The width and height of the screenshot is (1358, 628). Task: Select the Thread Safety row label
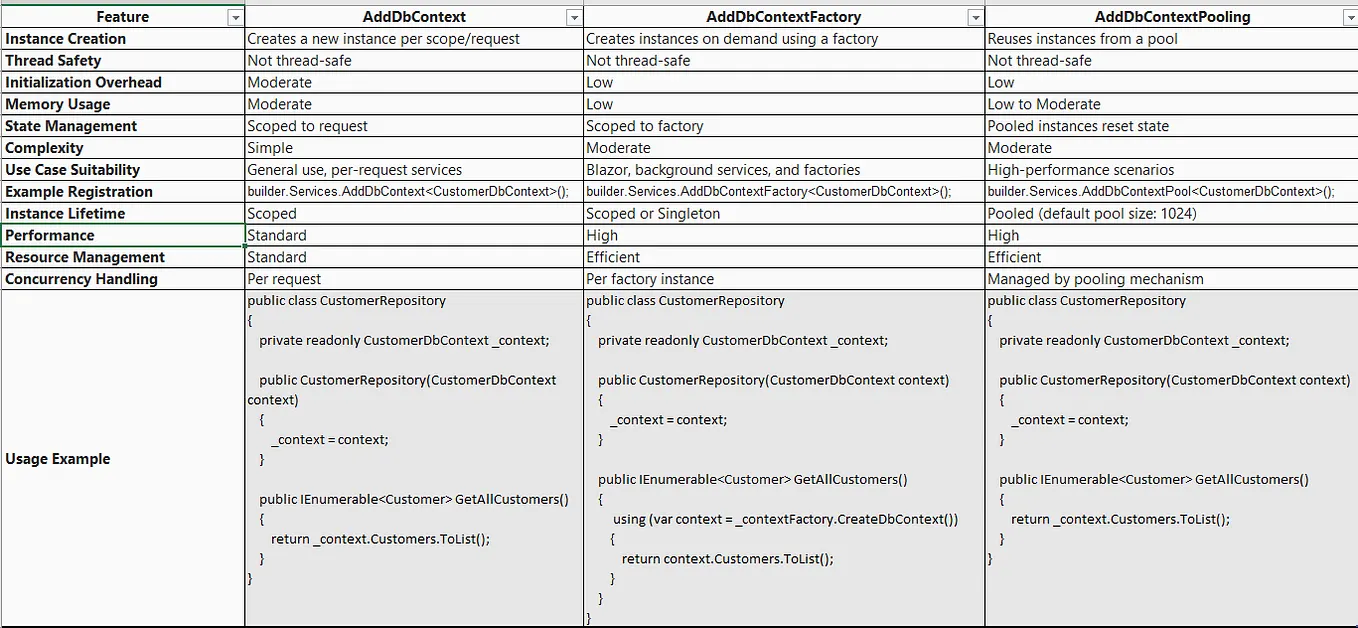[52, 60]
